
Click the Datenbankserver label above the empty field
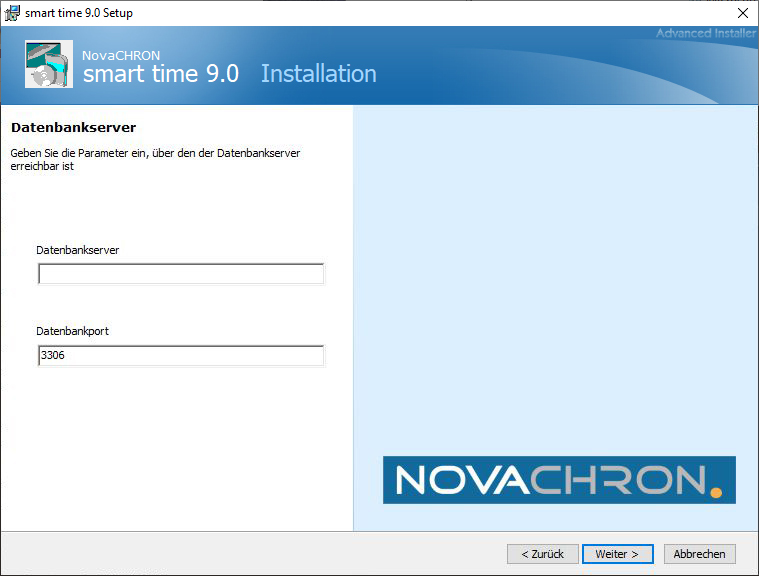pos(77,250)
